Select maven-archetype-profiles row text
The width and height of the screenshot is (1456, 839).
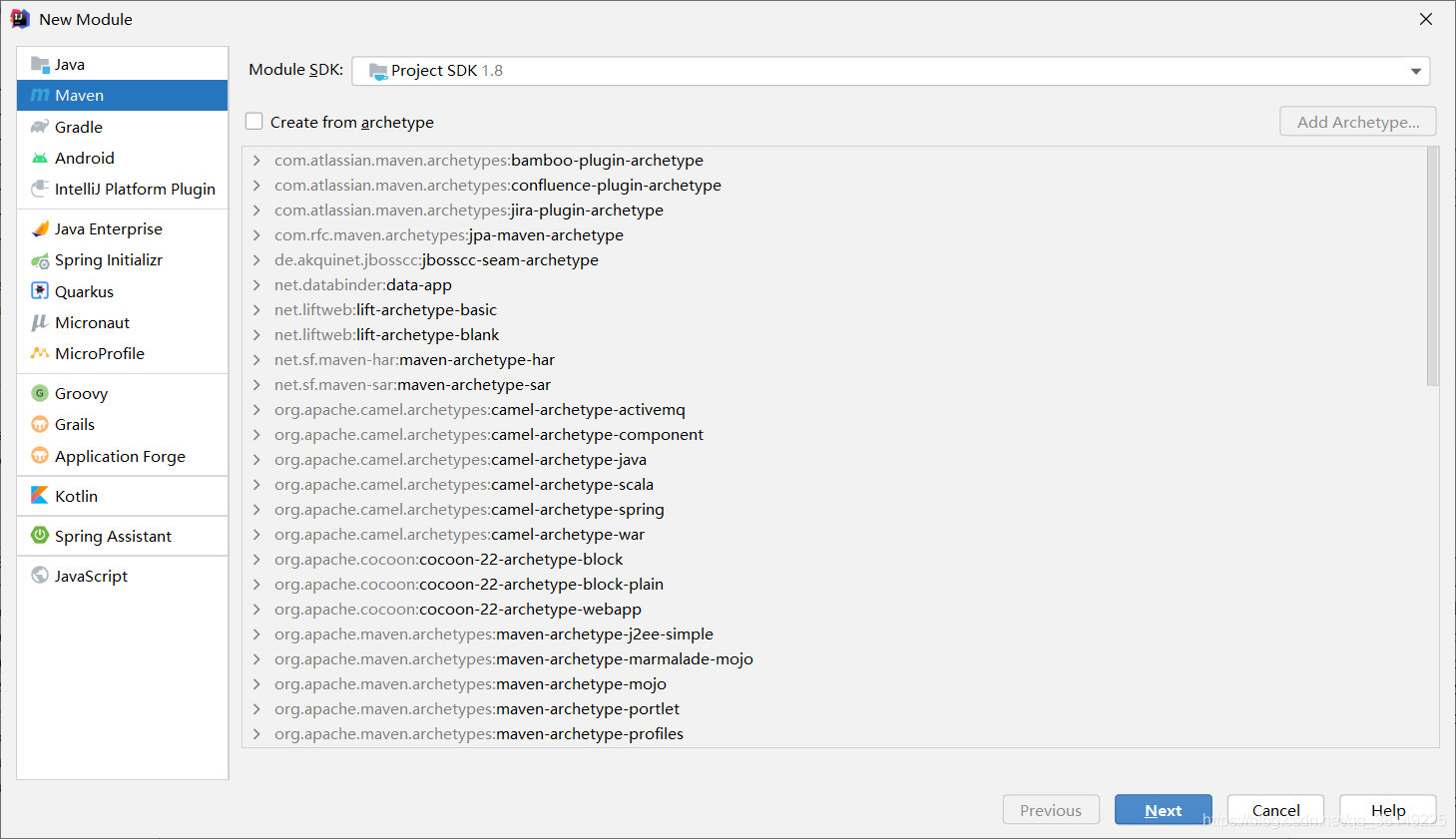point(479,734)
